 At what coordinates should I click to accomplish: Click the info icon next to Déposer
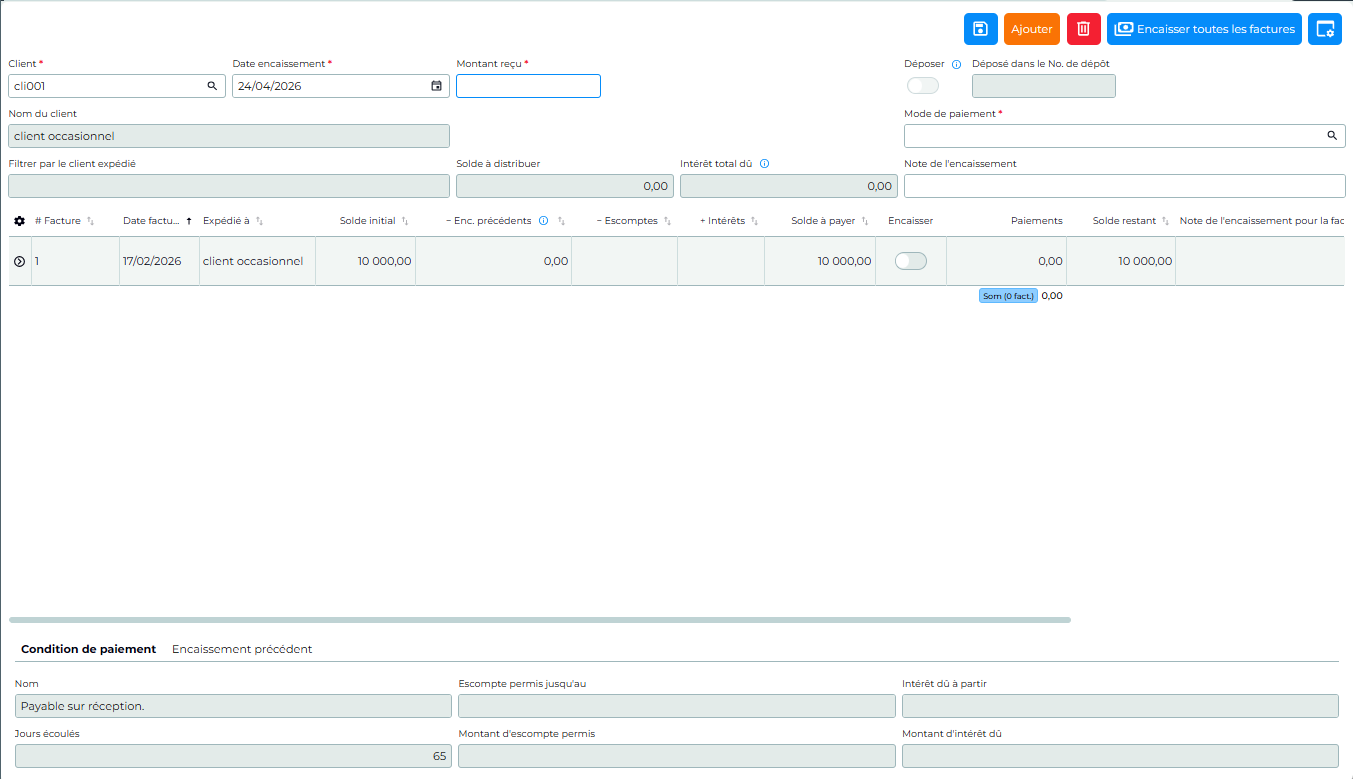956,64
